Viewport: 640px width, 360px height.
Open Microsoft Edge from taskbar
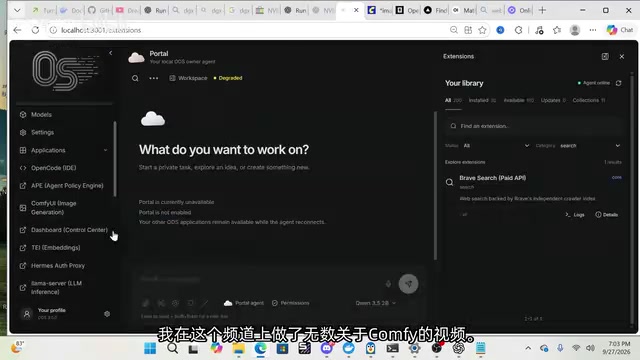point(260,349)
